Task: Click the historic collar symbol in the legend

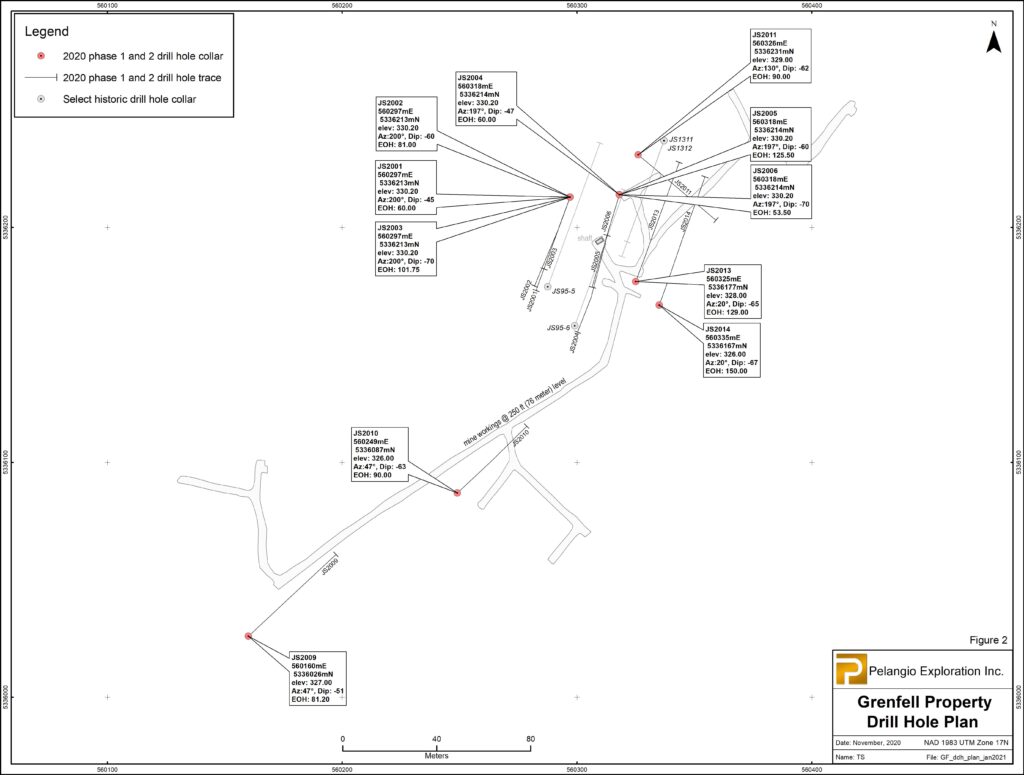Action: (40, 99)
